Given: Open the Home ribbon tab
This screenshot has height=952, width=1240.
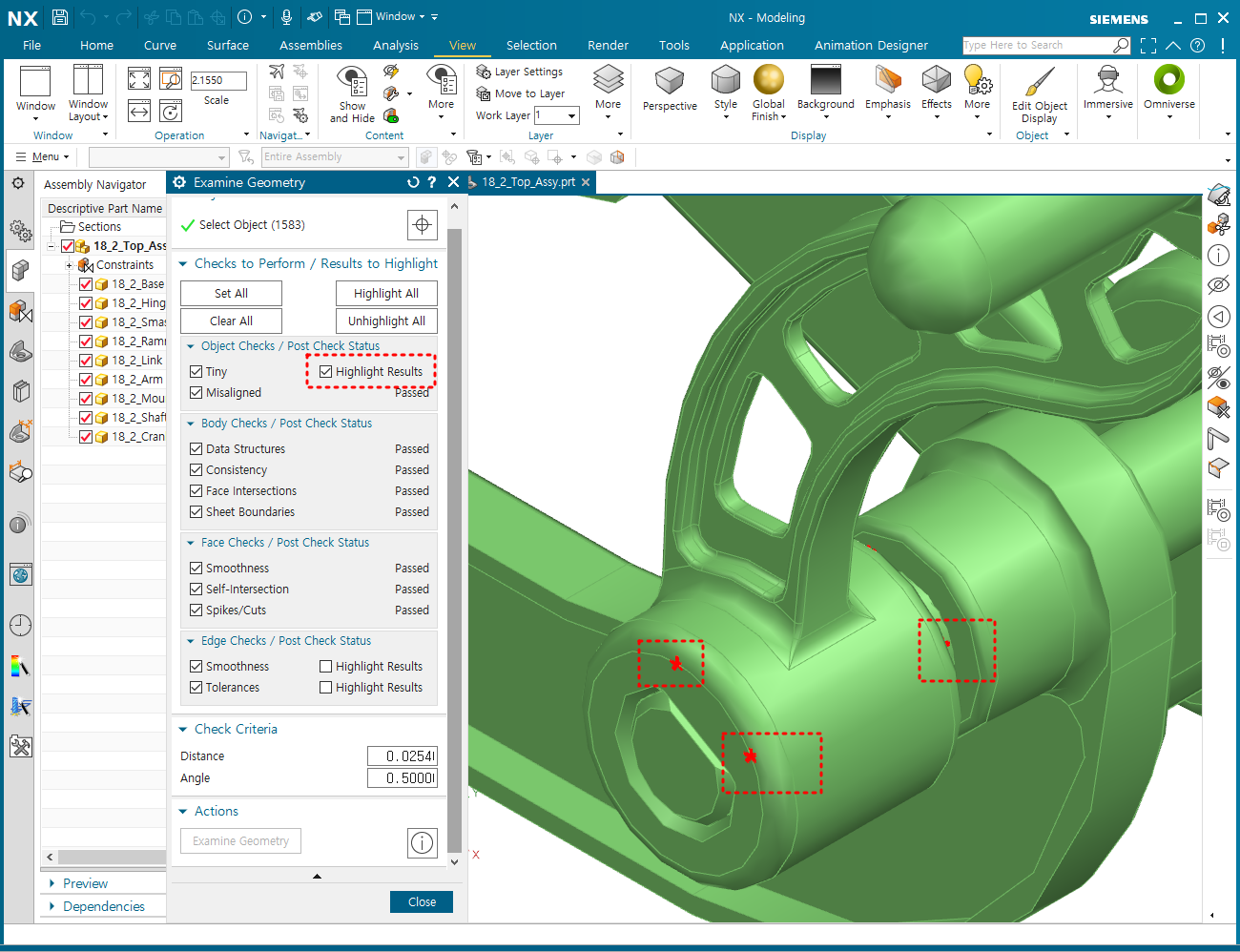Looking at the screenshot, I should [x=96, y=45].
